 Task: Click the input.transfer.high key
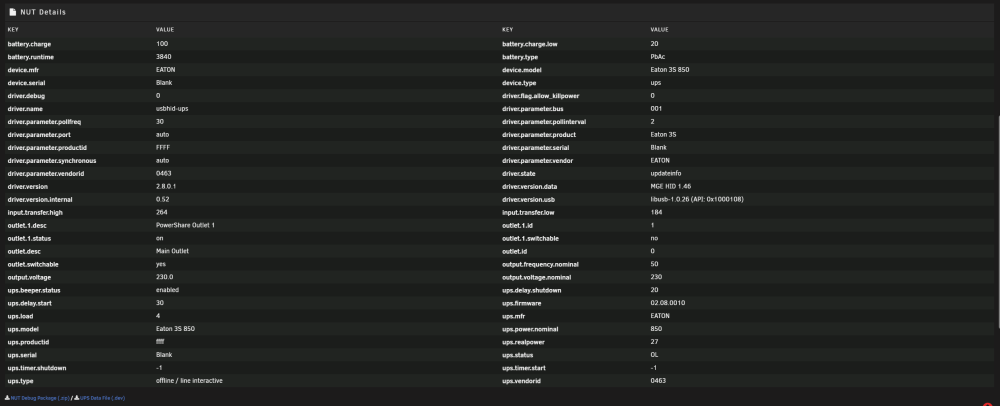click(35, 212)
